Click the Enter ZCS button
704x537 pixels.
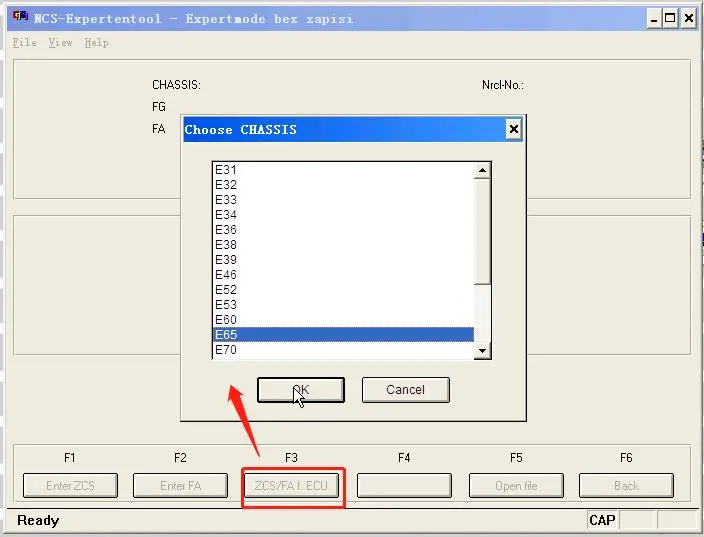click(x=70, y=485)
